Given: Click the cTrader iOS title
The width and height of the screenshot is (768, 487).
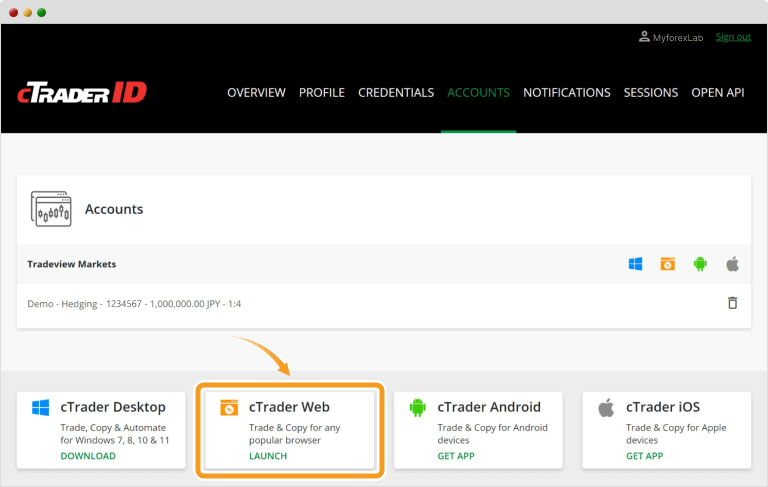Looking at the screenshot, I should coord(663,407).
